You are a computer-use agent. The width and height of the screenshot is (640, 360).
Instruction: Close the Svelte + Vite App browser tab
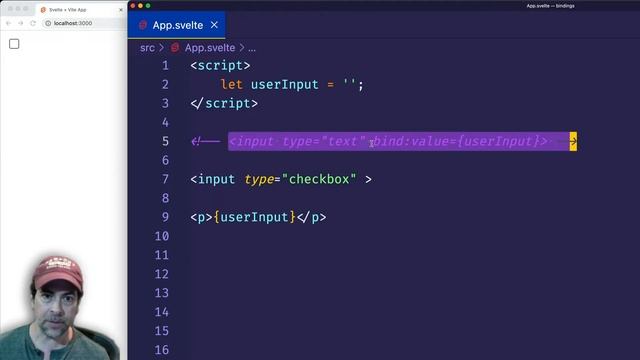[x=121, y=9]
